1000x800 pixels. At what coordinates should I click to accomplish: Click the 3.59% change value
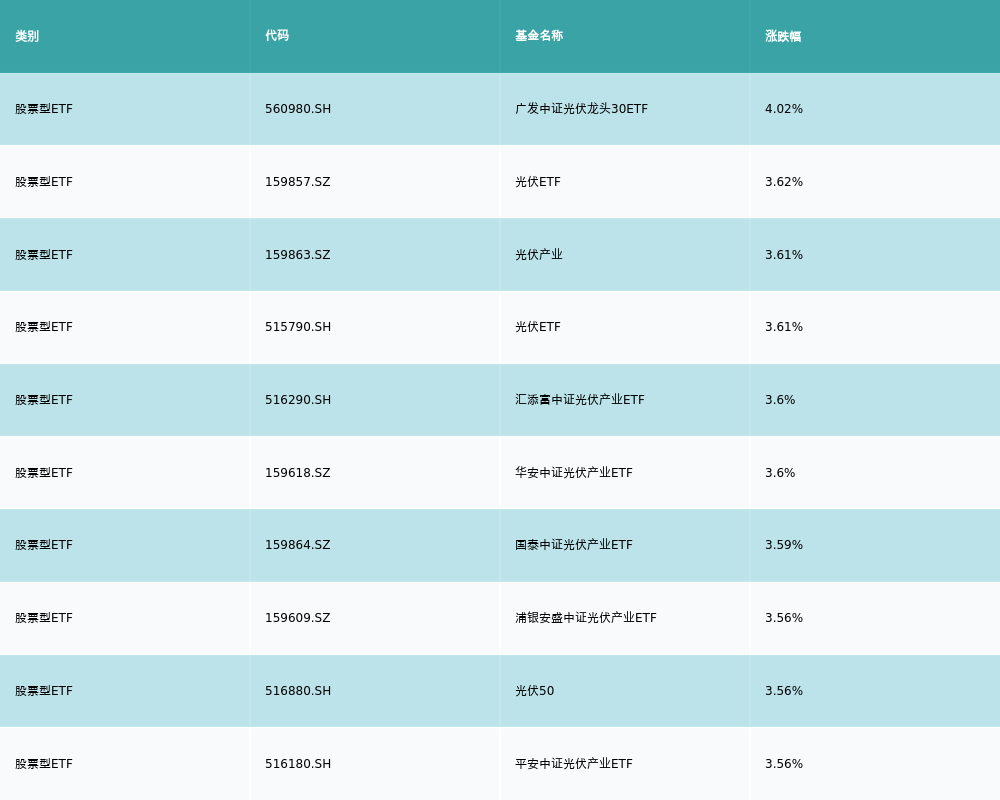(784, 545)
